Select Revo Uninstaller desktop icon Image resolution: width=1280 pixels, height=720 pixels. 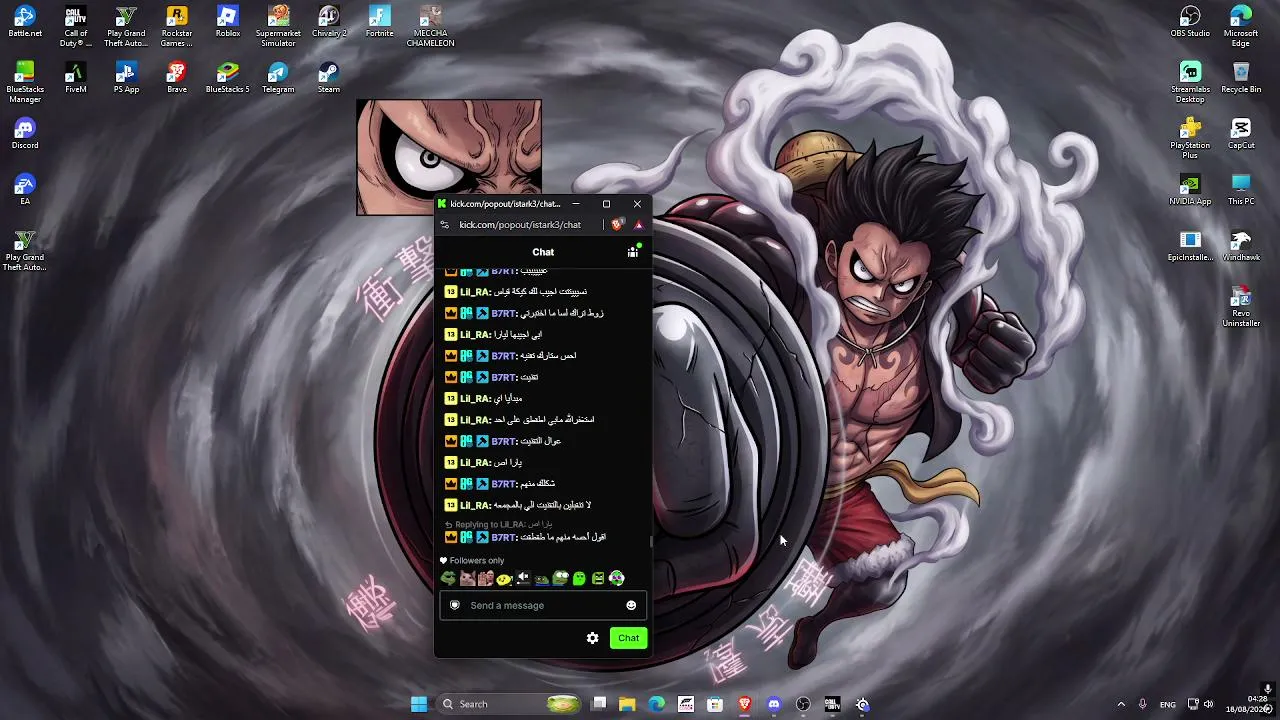tap(1241, 307)
